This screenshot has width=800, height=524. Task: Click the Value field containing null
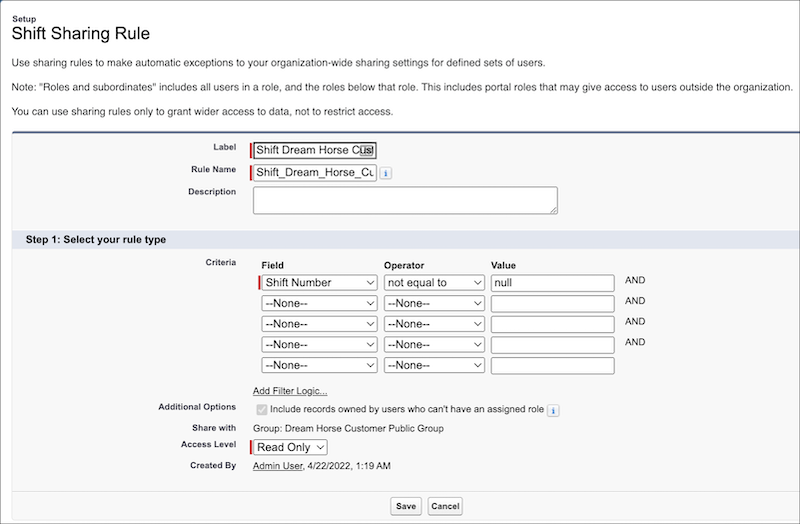(553, 283)
